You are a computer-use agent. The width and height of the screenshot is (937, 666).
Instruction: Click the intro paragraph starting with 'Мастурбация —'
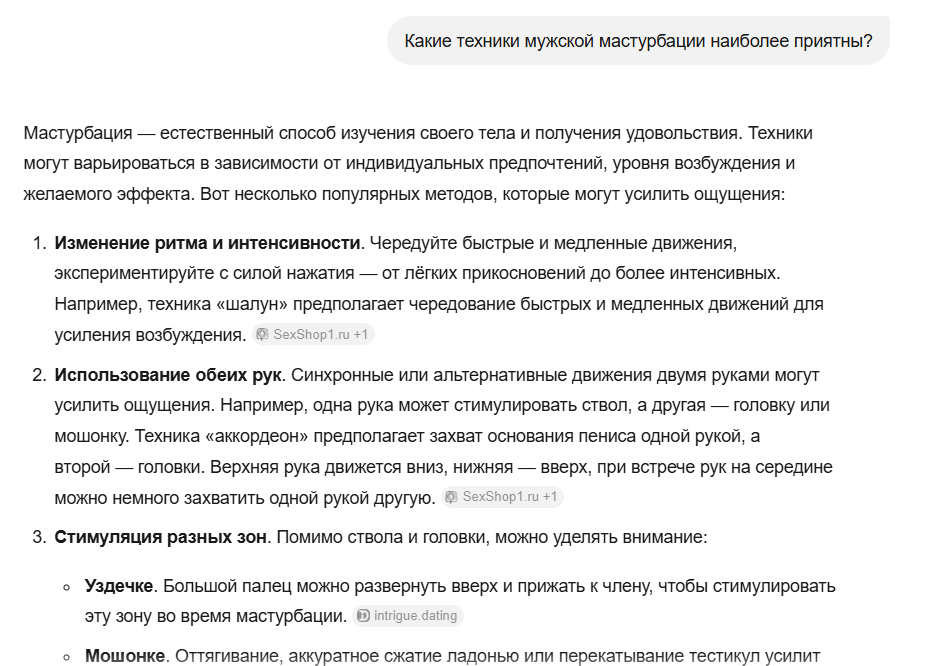tap(418, 163)
